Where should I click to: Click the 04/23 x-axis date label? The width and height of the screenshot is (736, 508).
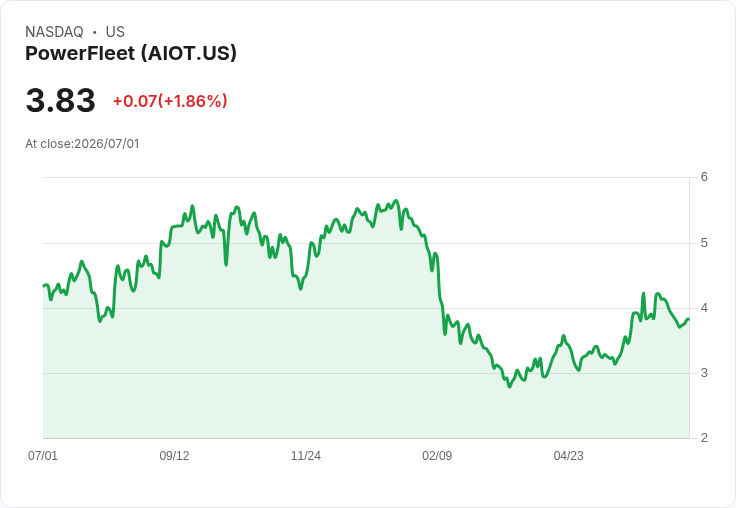pos(568,455)
